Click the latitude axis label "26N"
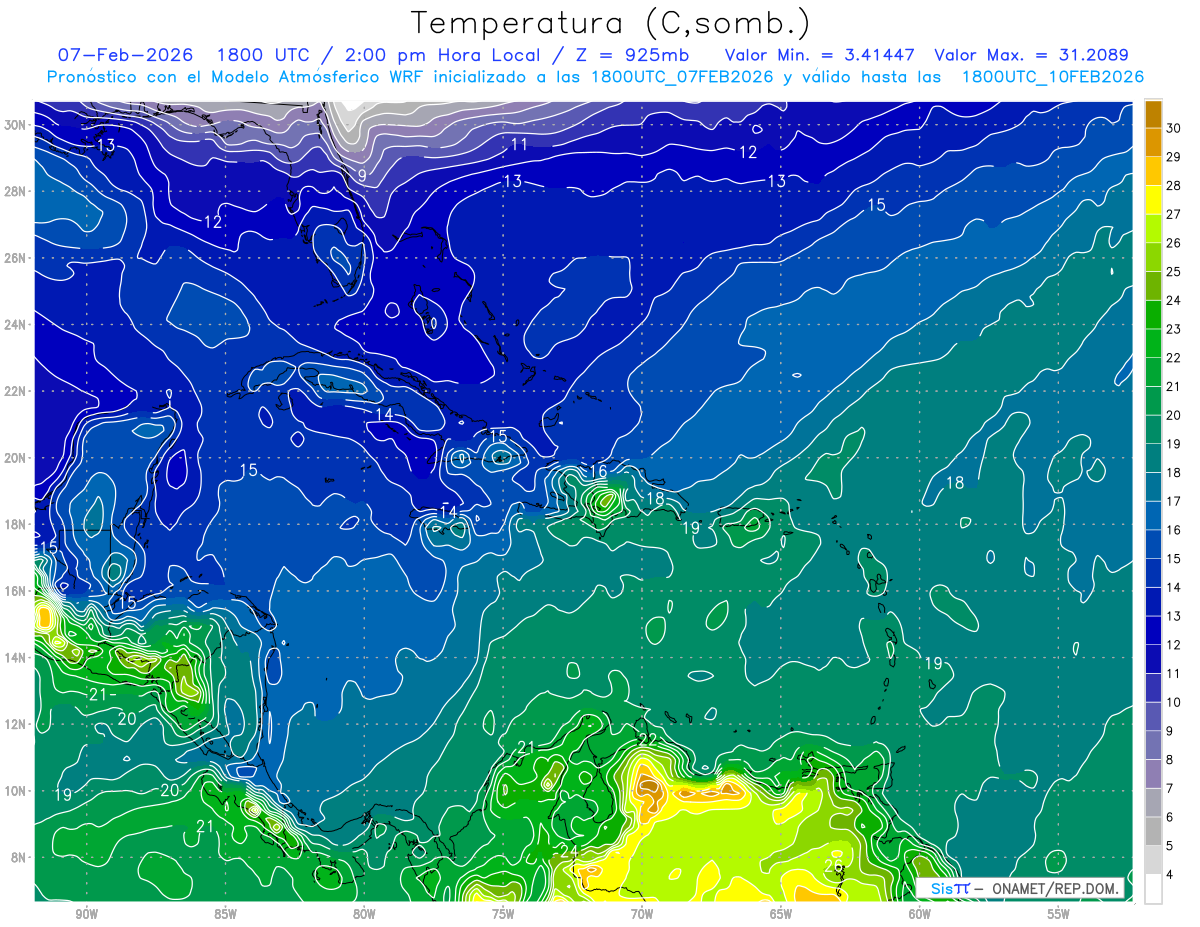 (17, 257)
